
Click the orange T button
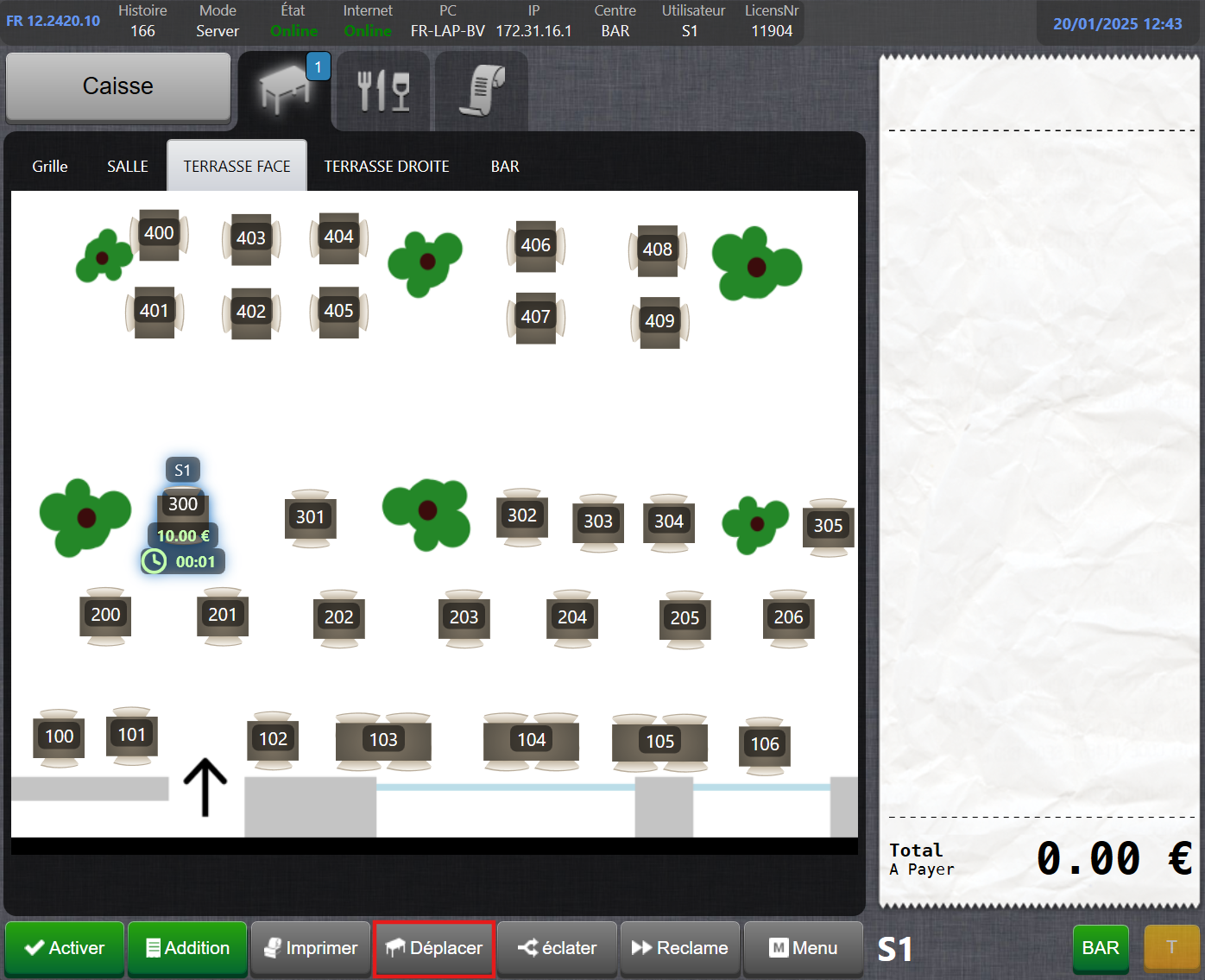point(1171,948)
